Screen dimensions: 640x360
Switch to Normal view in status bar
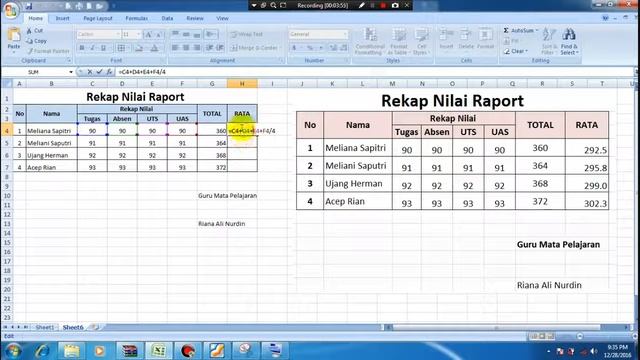(533, 336)
